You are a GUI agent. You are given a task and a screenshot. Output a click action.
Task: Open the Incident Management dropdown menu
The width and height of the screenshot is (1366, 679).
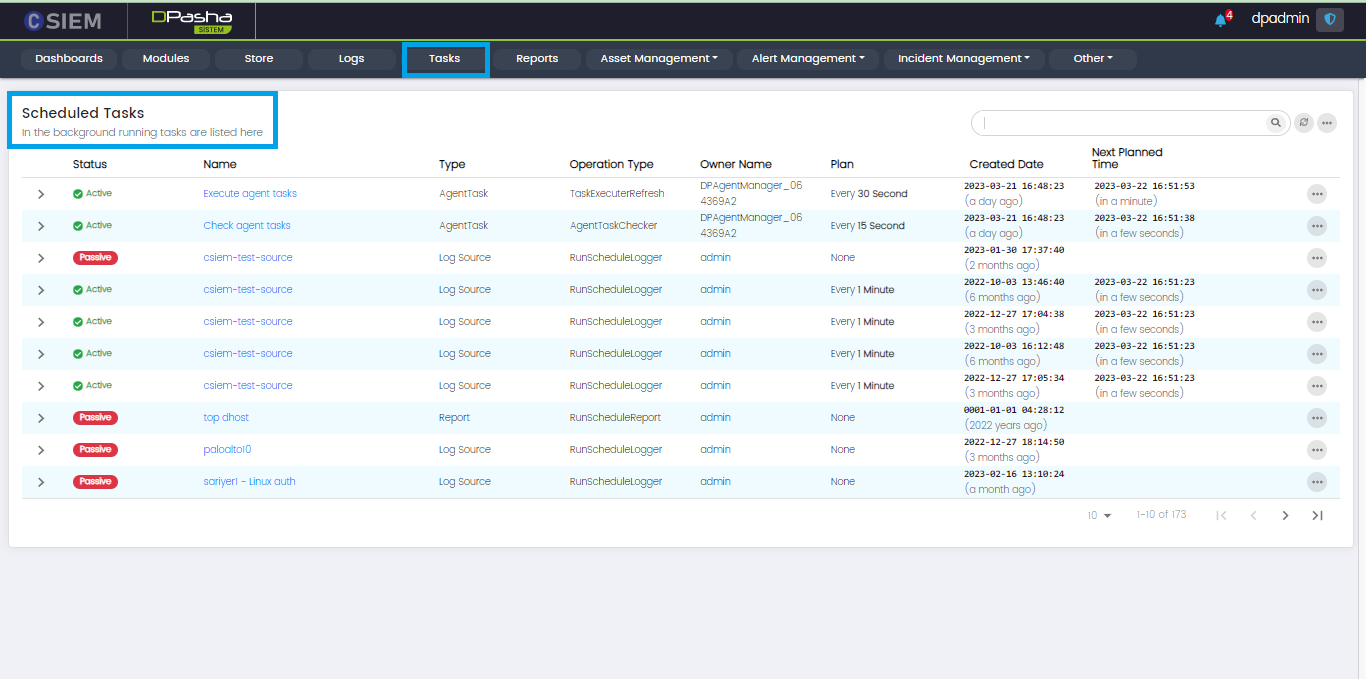963,59
